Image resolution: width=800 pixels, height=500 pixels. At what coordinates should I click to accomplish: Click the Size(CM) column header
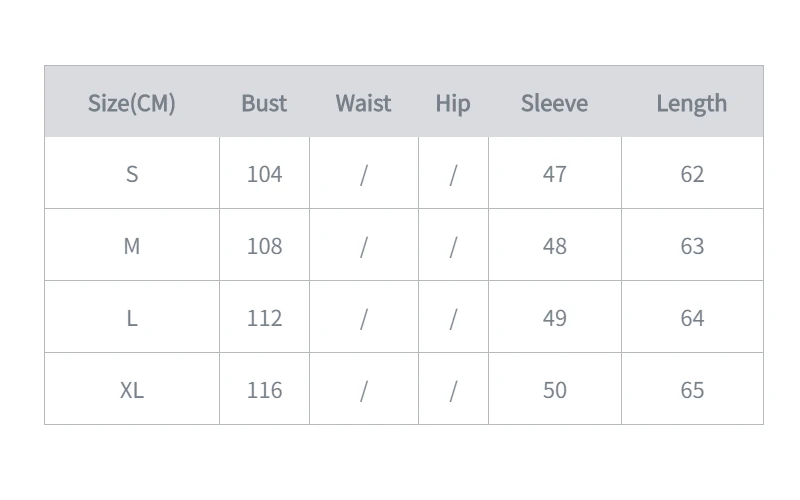[132, 103]
